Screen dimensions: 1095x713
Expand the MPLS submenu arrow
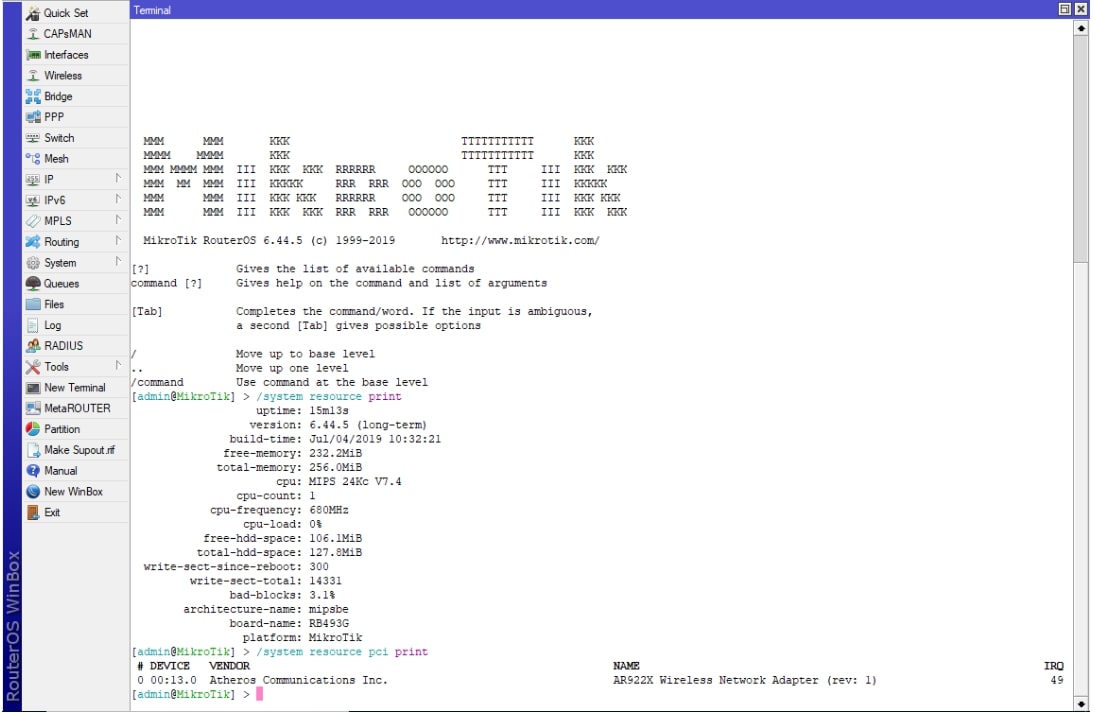tap(118, 220)
